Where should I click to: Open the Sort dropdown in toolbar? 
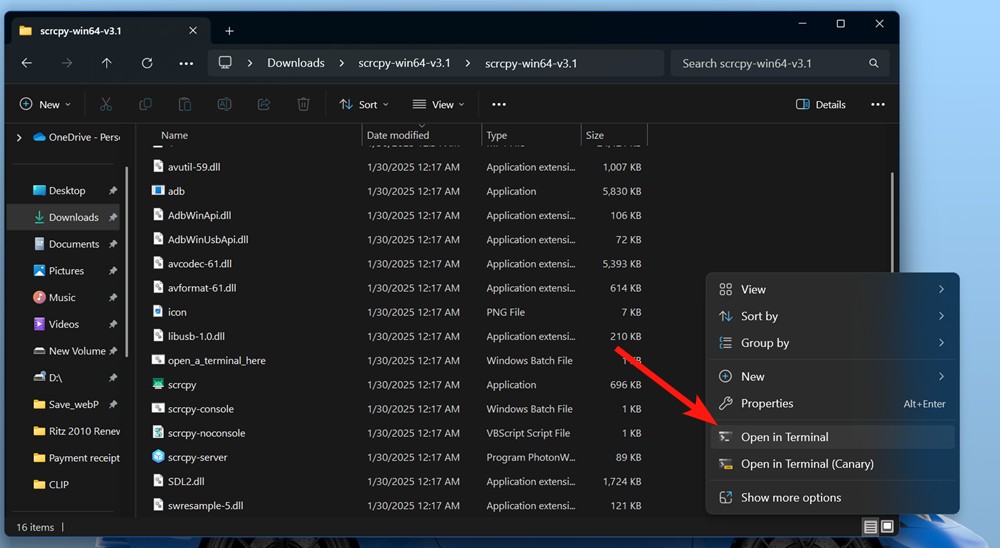pos(364,104)
